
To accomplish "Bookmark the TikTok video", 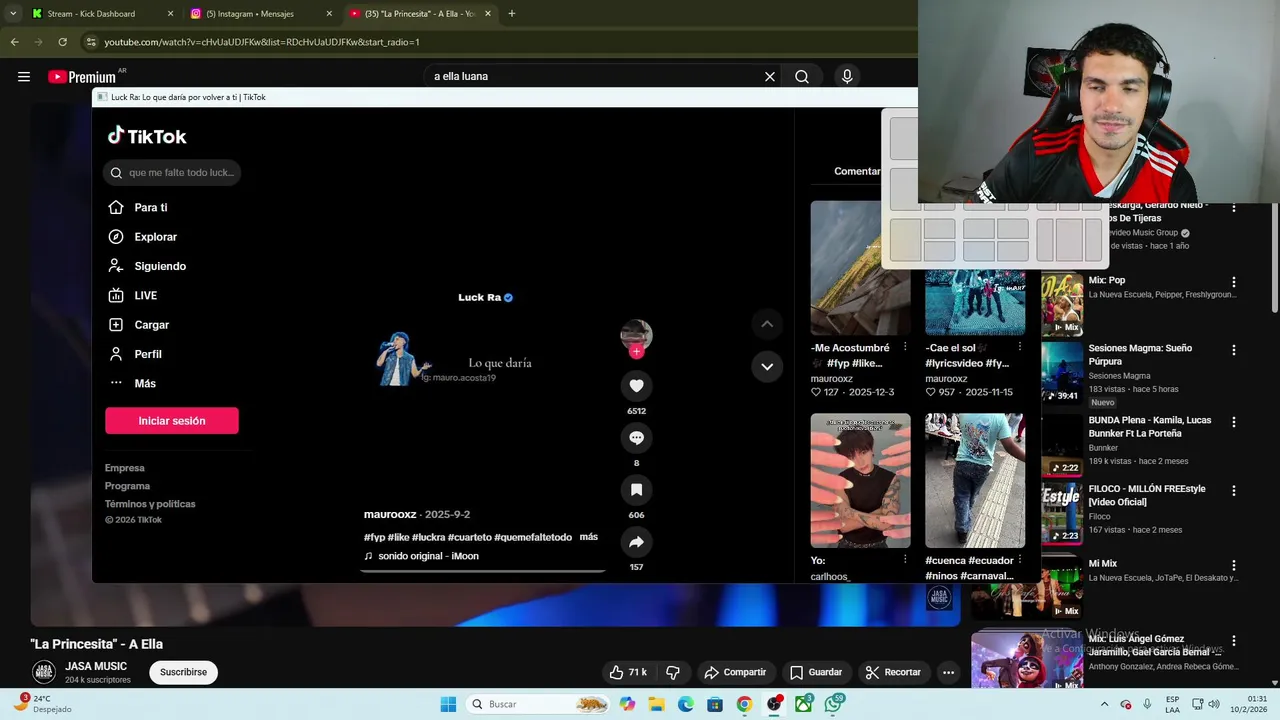I will pos(636,490).
